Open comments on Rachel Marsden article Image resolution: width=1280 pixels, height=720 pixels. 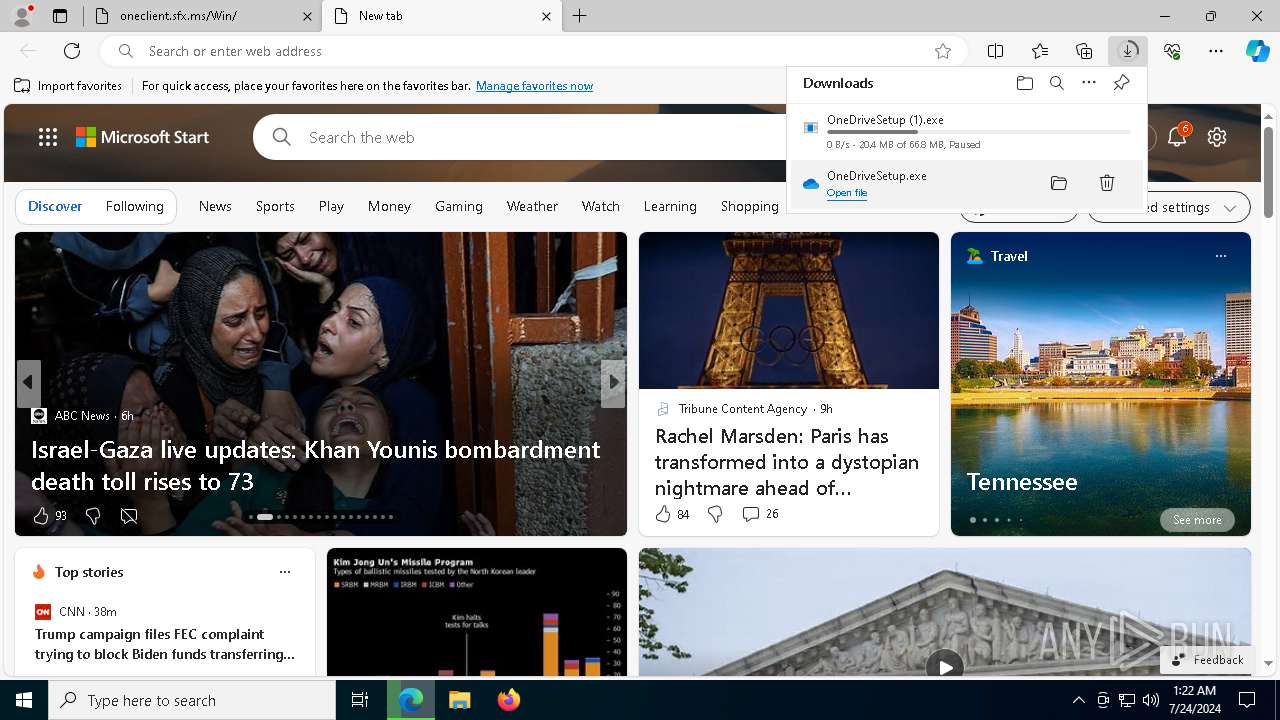760,514
